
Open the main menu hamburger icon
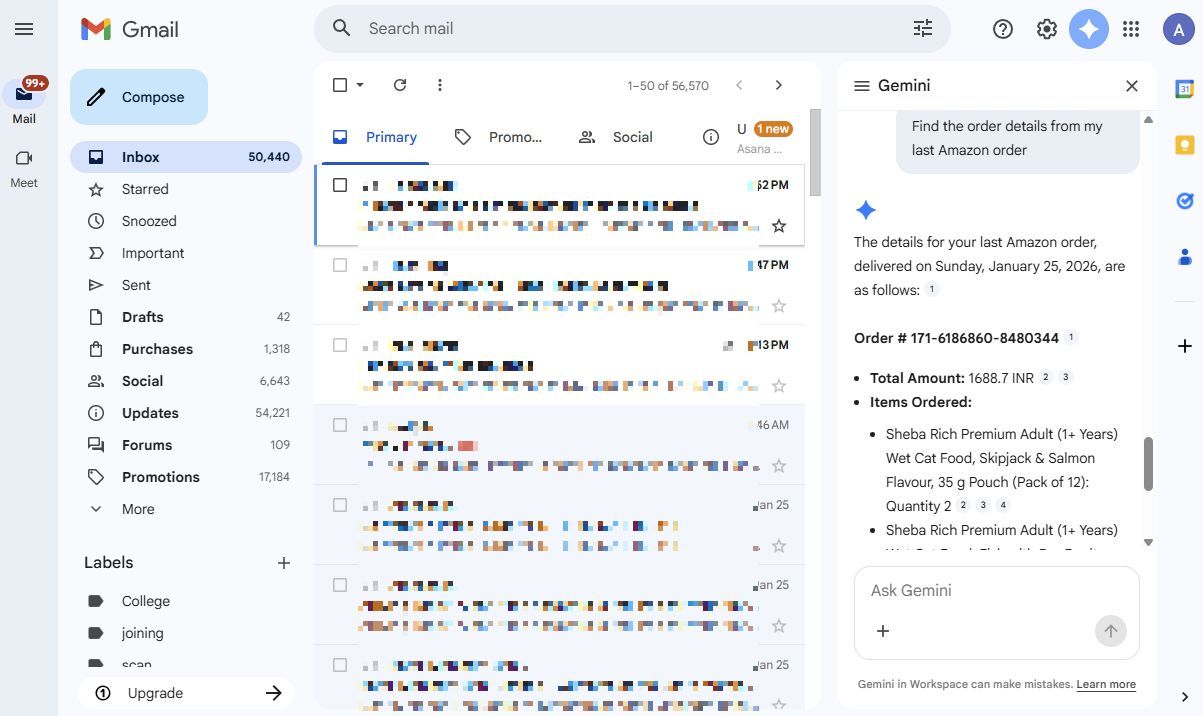(x=24, y=29)
